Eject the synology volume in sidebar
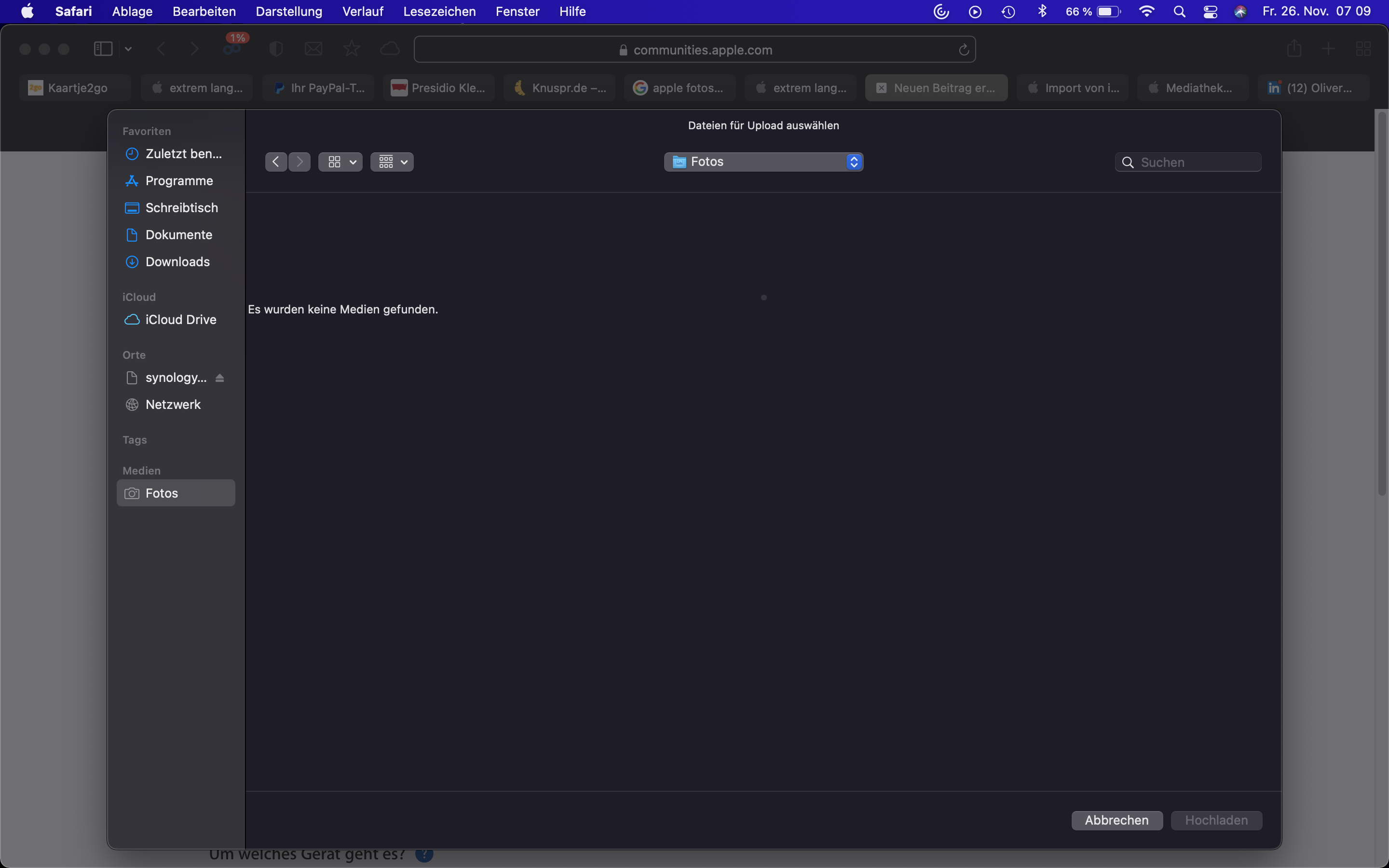The height and width of the screenshot is (868, 1389). tap(220, 378)
